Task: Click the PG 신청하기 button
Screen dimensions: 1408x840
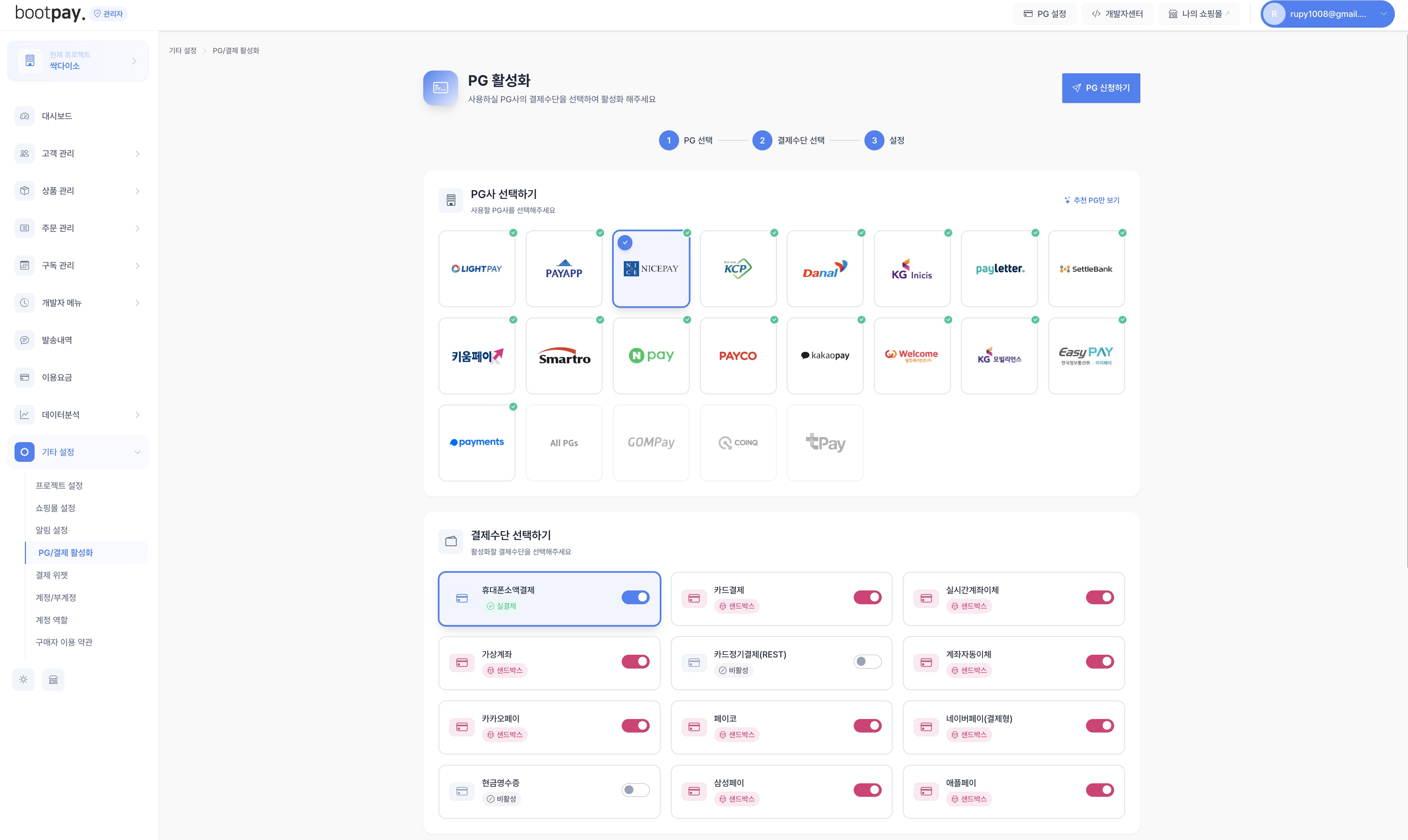Action: tap(1101, 88)
